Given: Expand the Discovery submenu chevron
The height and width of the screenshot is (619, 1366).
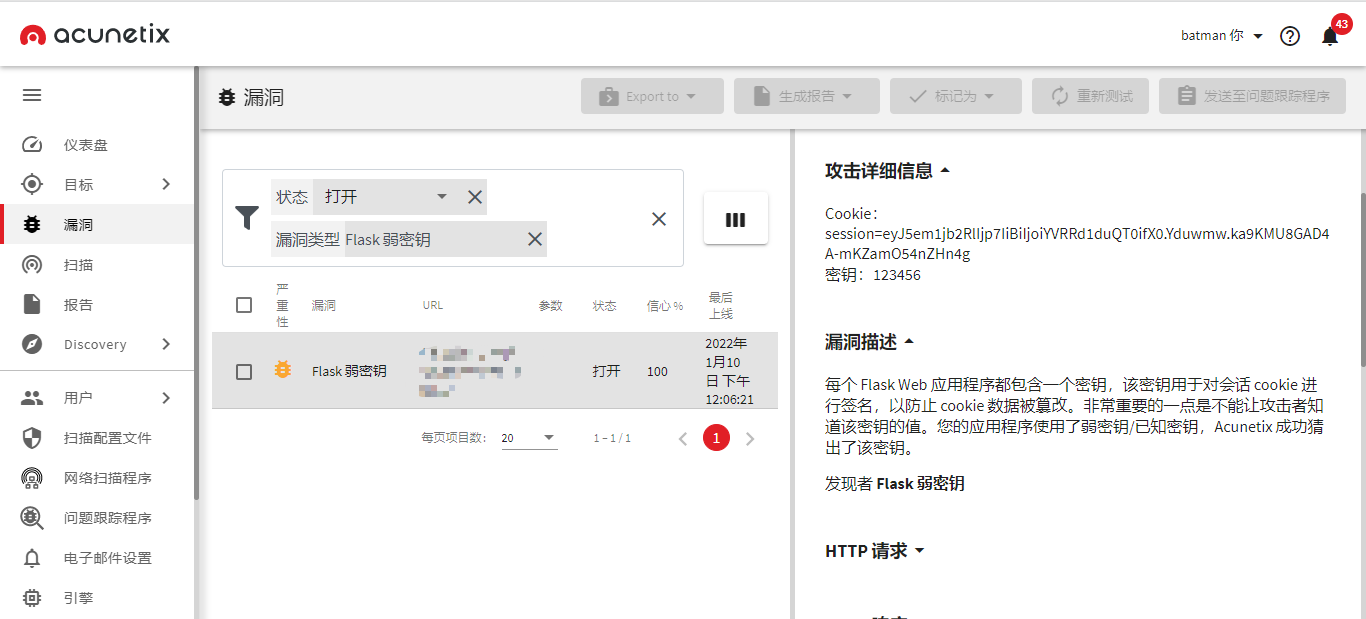Looking at the screenshot, I should point(166,344).
